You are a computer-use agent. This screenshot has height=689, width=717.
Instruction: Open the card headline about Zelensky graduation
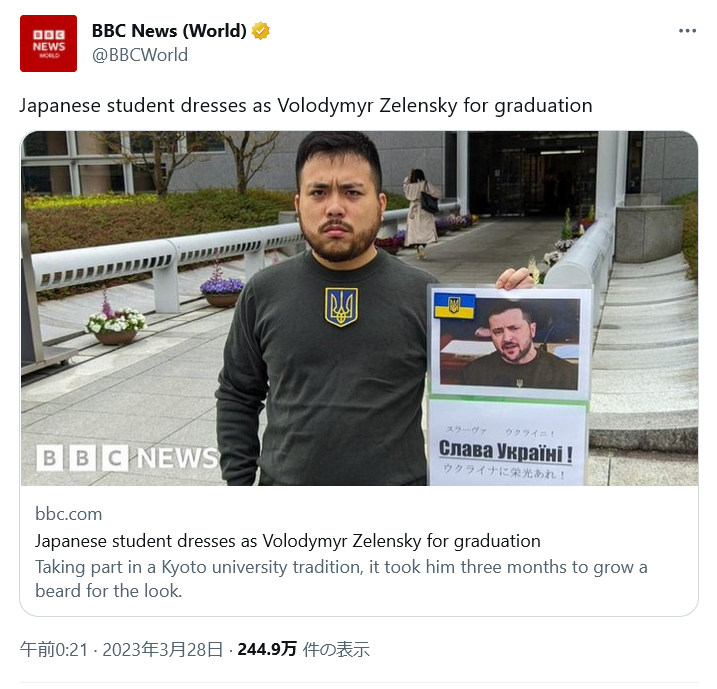(x=288, y=541)
